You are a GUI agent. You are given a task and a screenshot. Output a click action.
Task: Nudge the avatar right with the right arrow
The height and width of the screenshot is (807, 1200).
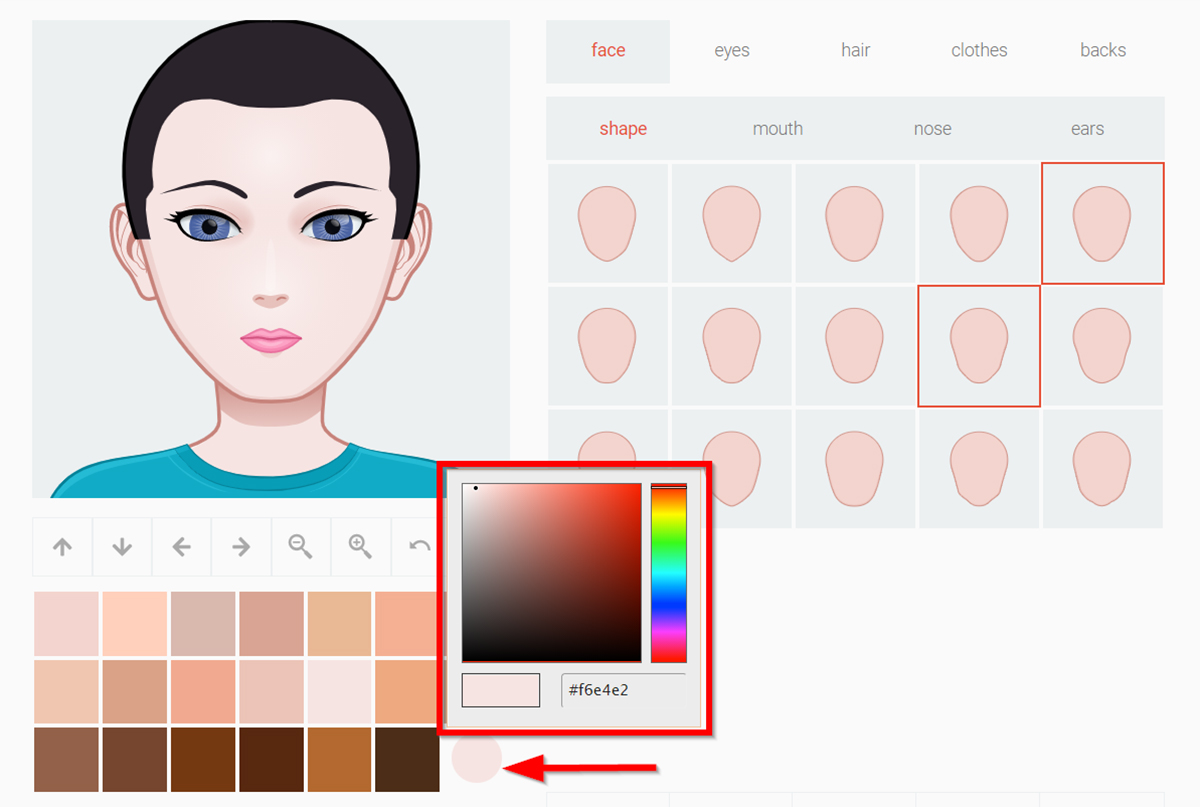241,546
